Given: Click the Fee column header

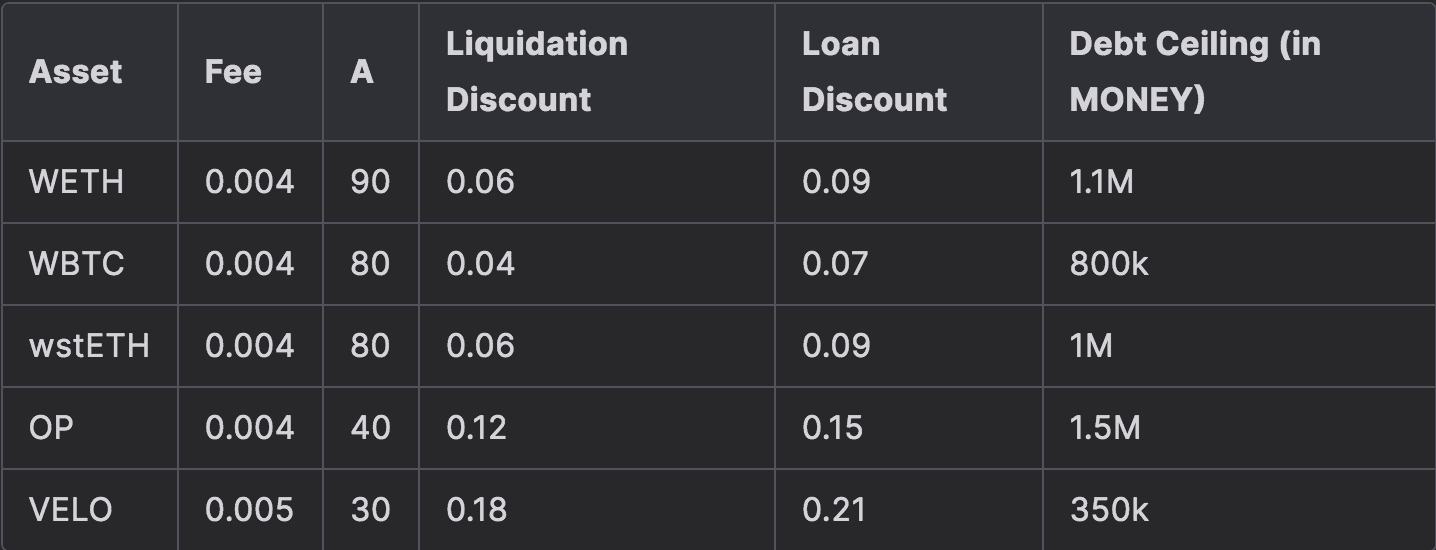Looking at the screenshot, I should click(233, 72).
